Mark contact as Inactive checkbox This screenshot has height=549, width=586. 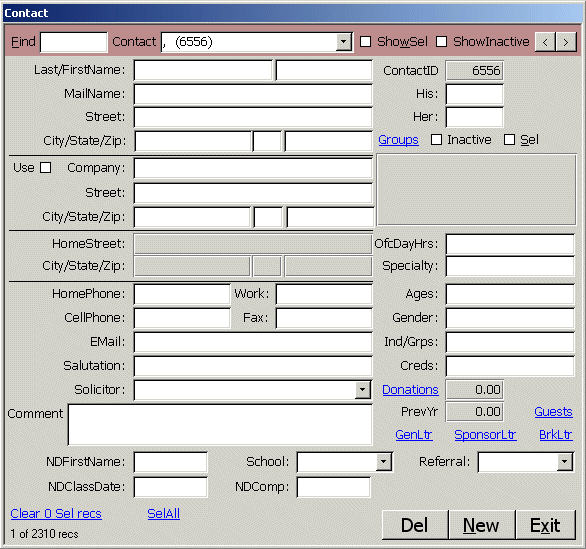436,140
